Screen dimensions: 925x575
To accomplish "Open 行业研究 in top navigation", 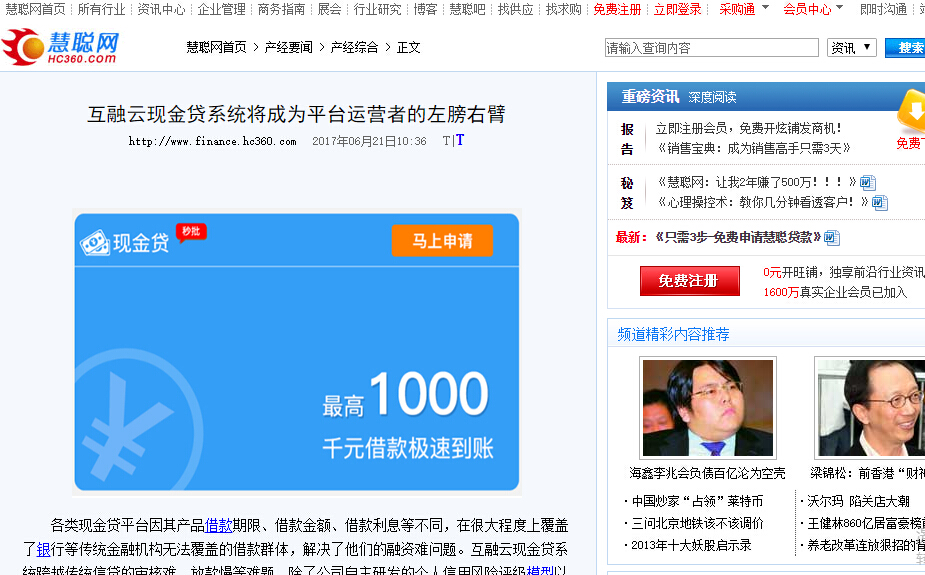I will pos(378,9).
